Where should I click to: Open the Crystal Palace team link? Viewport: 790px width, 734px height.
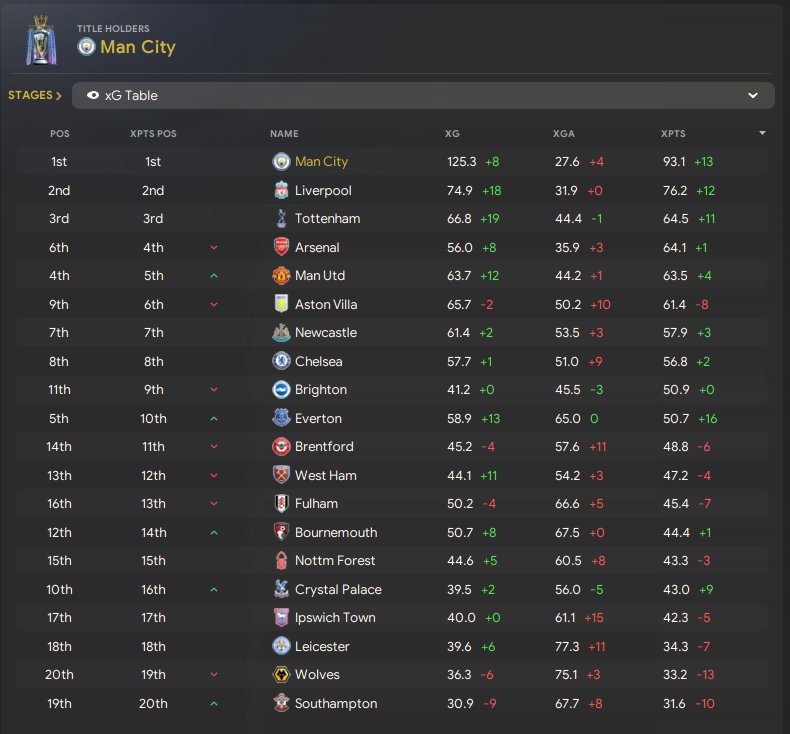pos(338,589)
